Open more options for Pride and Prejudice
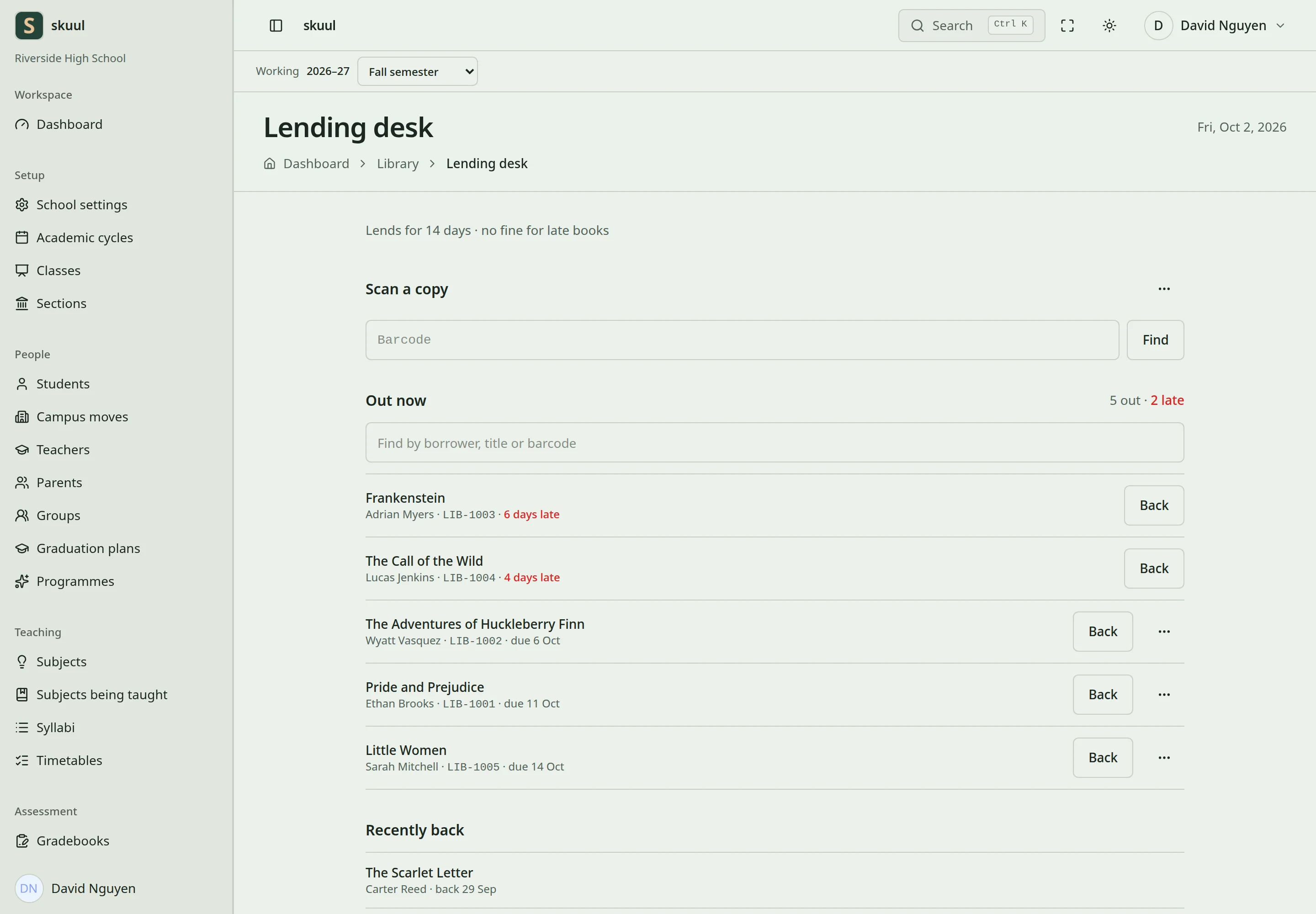The width and height of the screenshot is (1316, 914). (x=1164, y=694)
